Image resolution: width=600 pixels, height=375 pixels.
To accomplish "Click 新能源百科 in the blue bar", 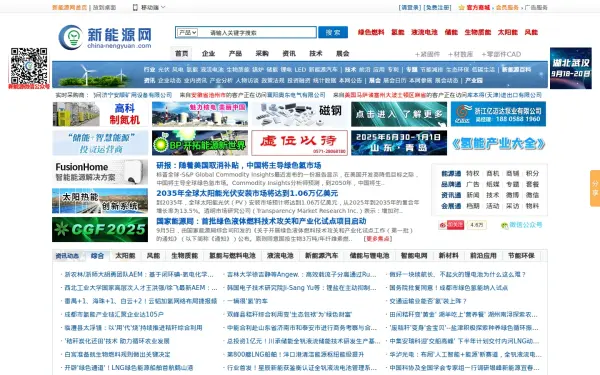I will click(x=517, y=70).
